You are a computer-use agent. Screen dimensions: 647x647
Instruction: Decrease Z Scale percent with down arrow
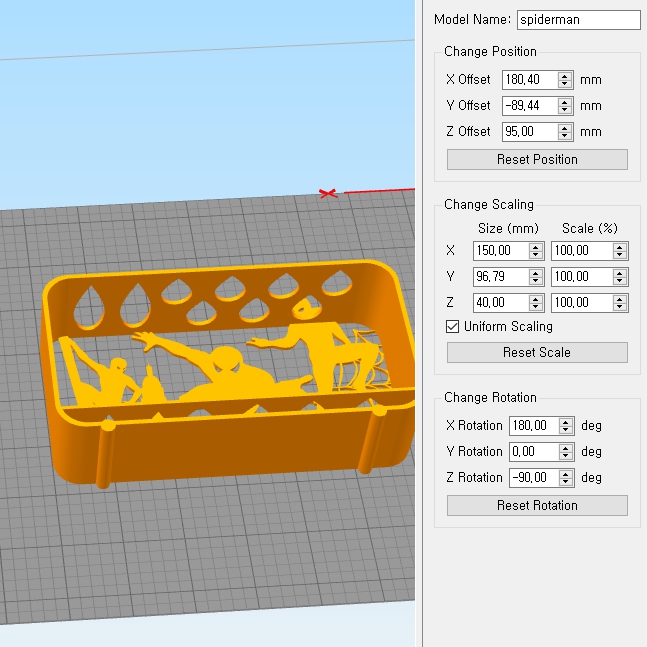[x=620, y=307]
